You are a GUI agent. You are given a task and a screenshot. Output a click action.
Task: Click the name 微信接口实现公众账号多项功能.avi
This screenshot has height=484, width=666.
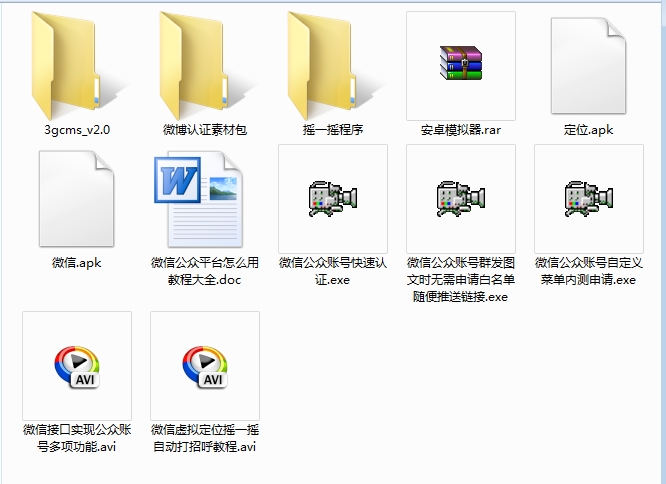[77, 438]
